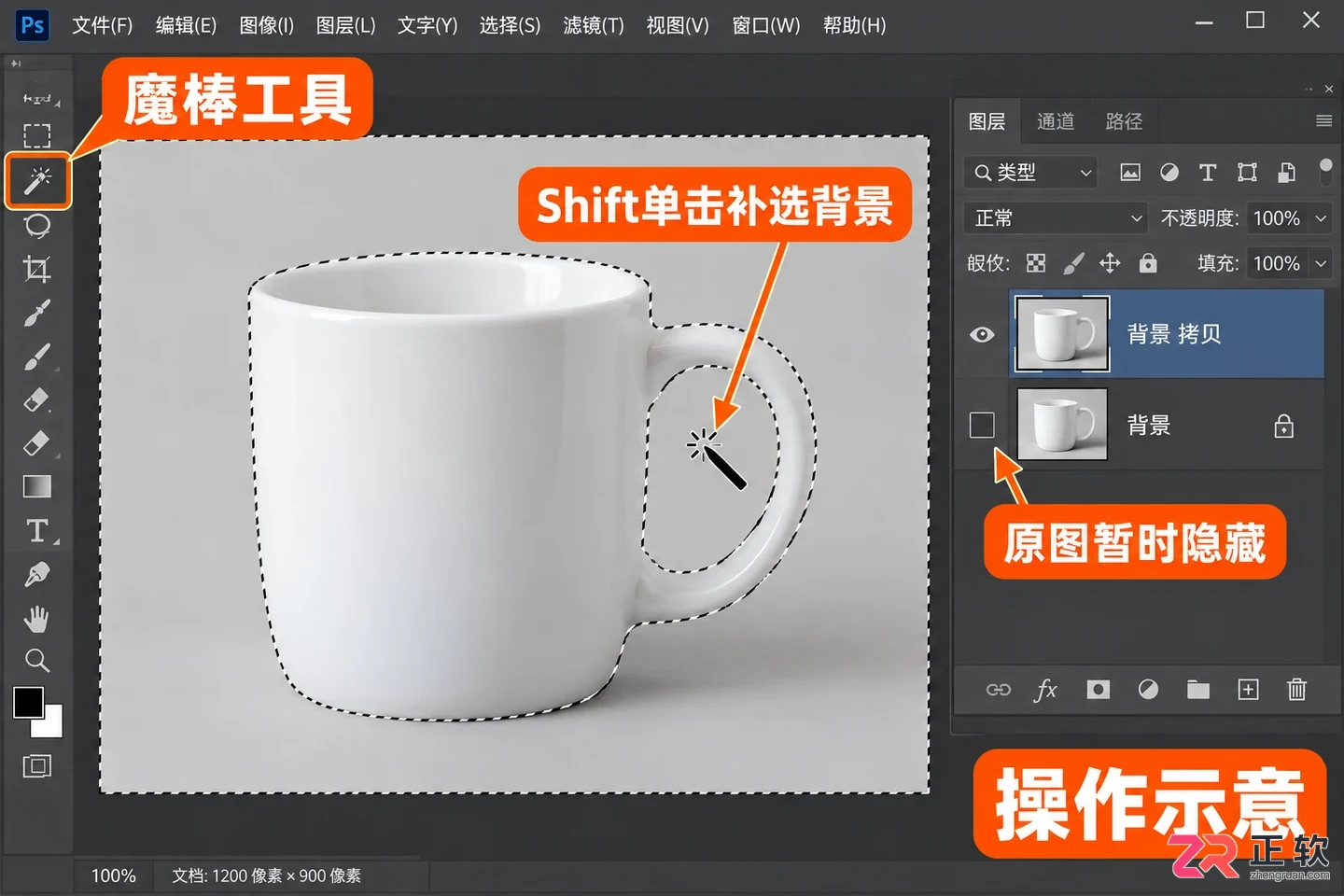Image resolution: width=1344 pixels, height=896 pixels.
Task: Toggle the layer filter switch
Action: click(x=1325, y=172)
